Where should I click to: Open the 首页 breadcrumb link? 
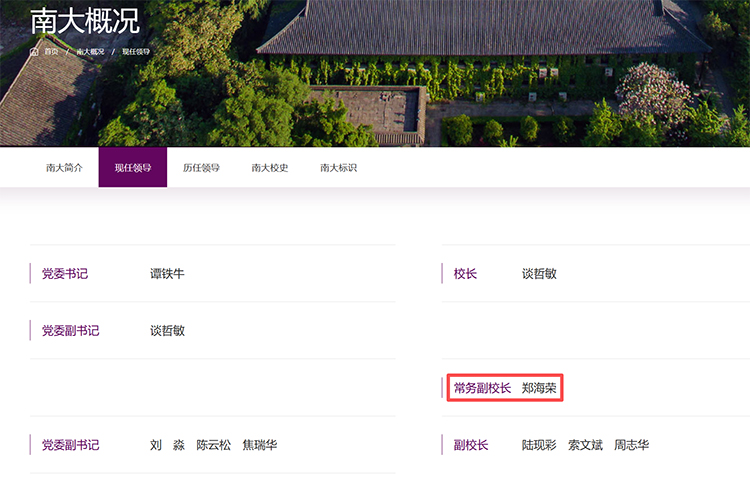coord(50,51)
